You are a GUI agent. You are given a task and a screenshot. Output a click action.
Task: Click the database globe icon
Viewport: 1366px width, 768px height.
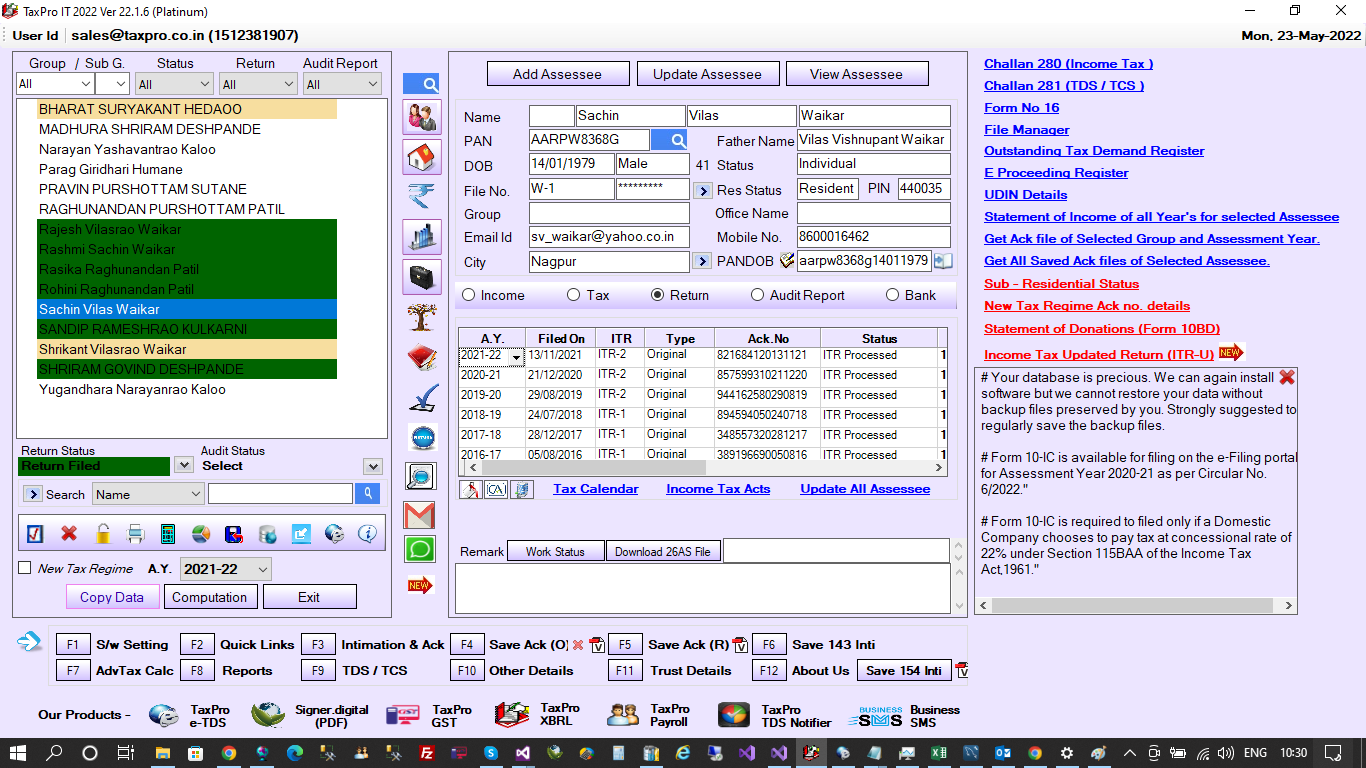[267, 534]
